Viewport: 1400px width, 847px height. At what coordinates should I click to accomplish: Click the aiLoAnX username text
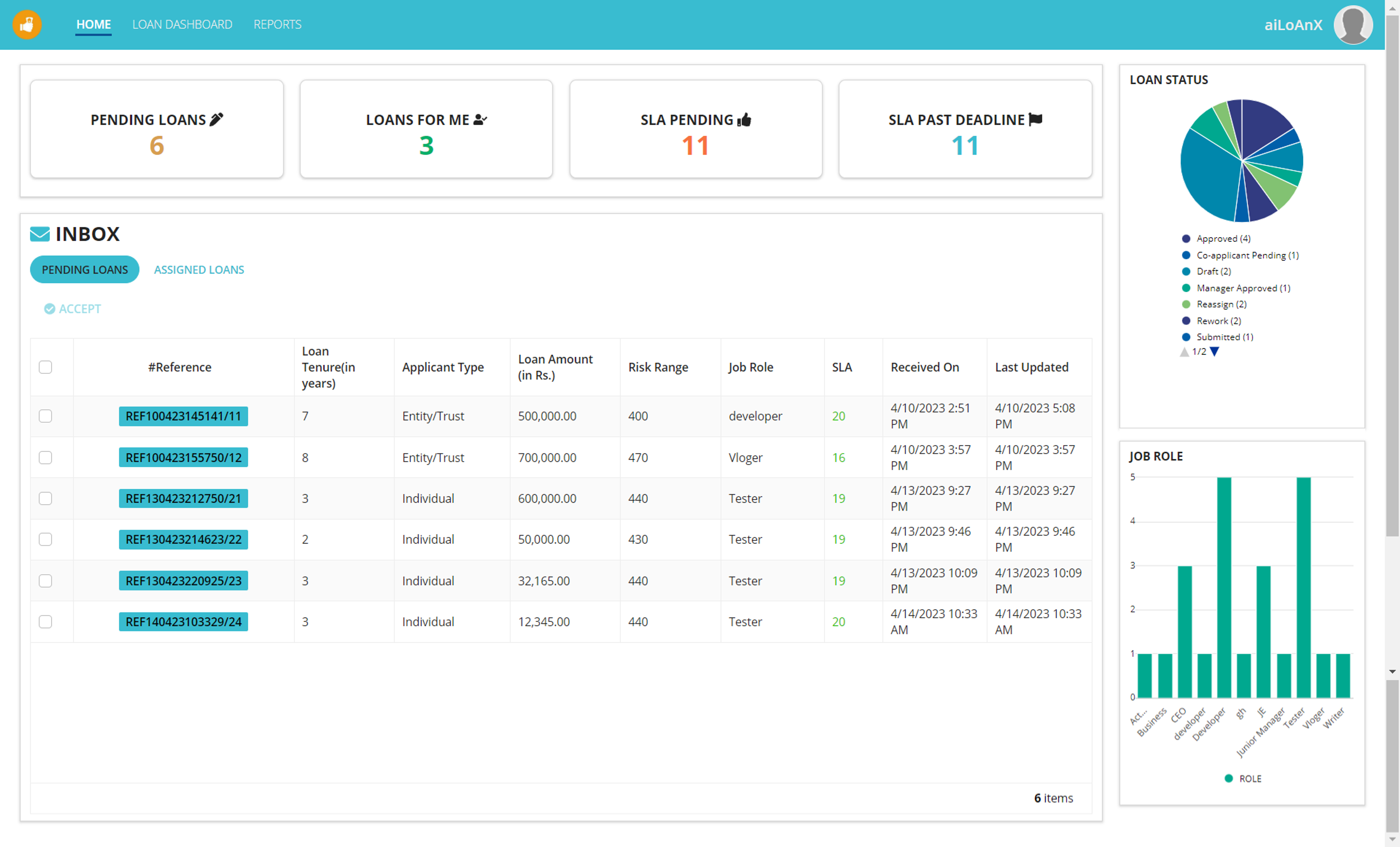(x=1293, y=24)
